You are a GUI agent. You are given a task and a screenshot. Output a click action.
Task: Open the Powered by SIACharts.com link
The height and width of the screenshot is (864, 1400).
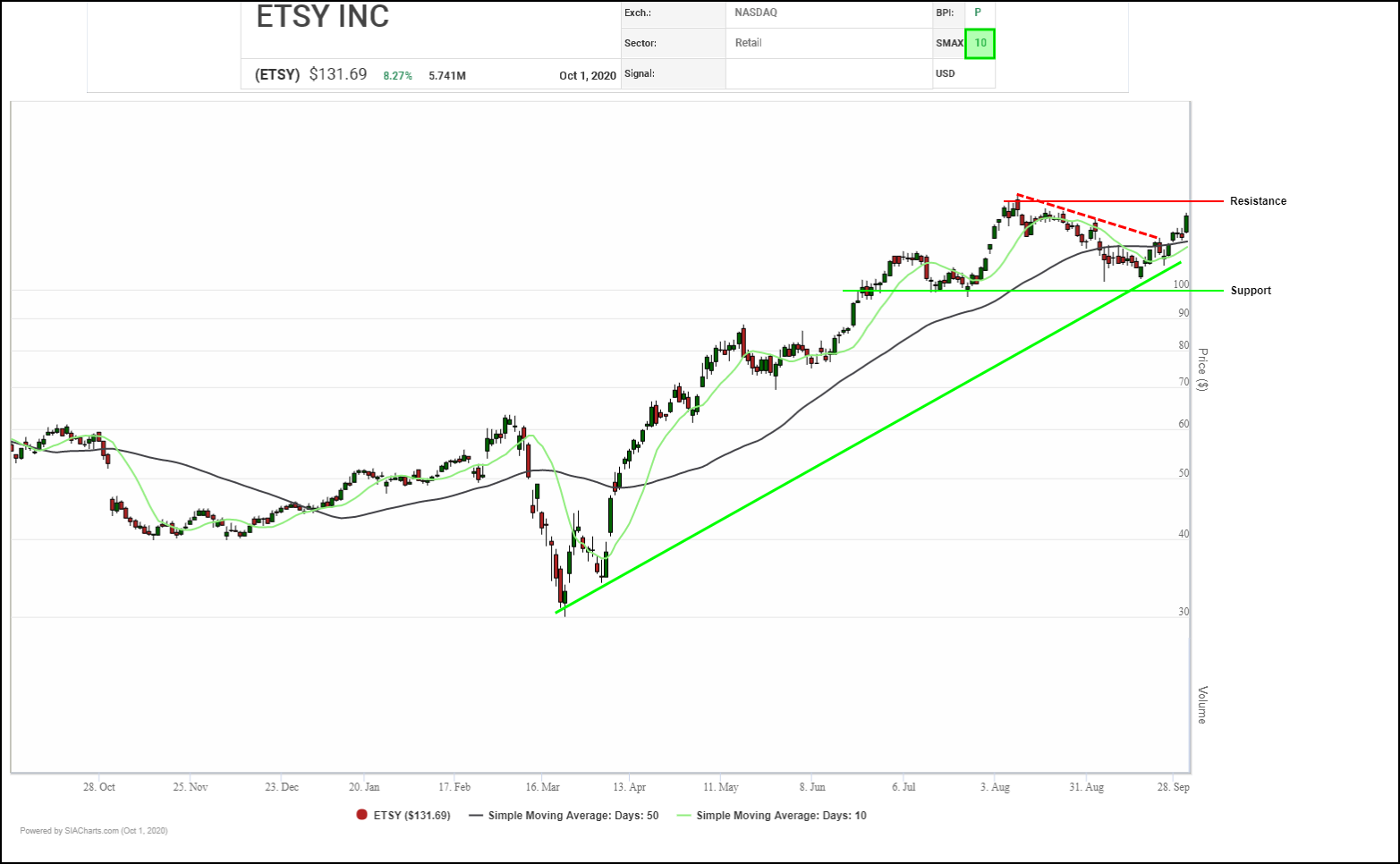(94, 831)
